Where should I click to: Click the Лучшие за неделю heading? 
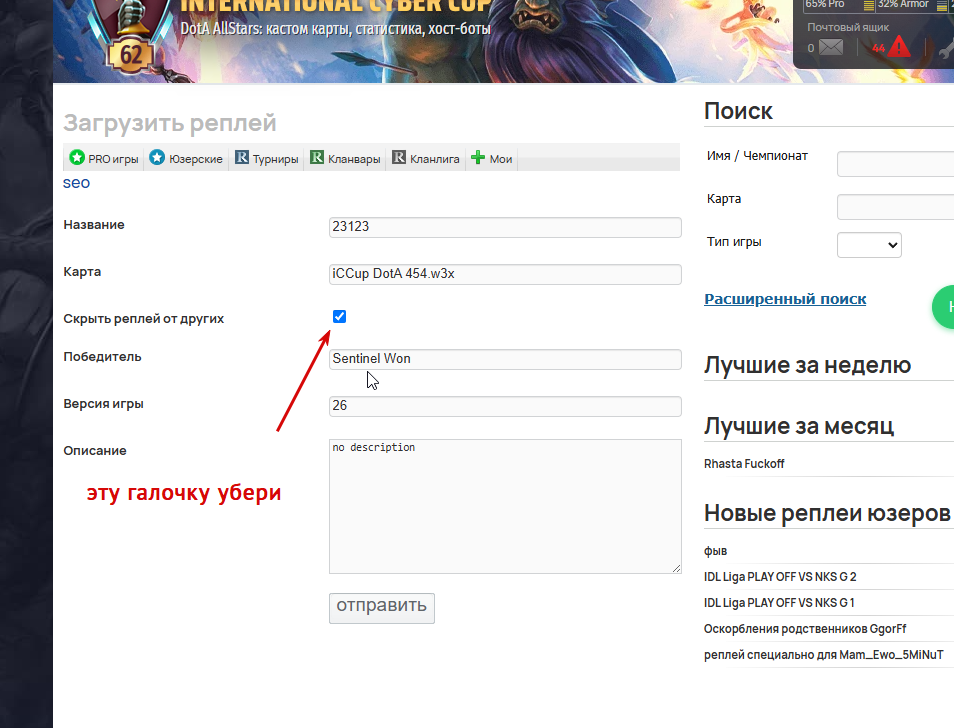807,365
